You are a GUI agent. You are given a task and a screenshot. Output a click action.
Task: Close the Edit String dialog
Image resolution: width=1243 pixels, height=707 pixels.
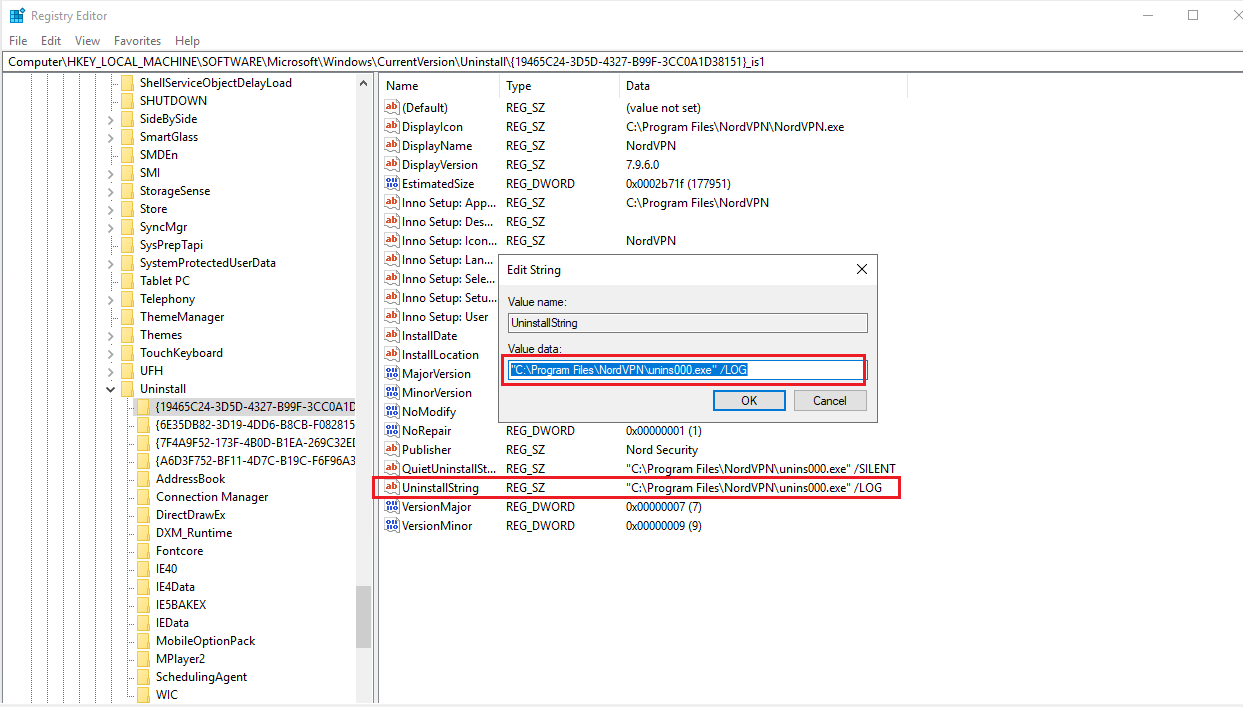tap(862, 269)
